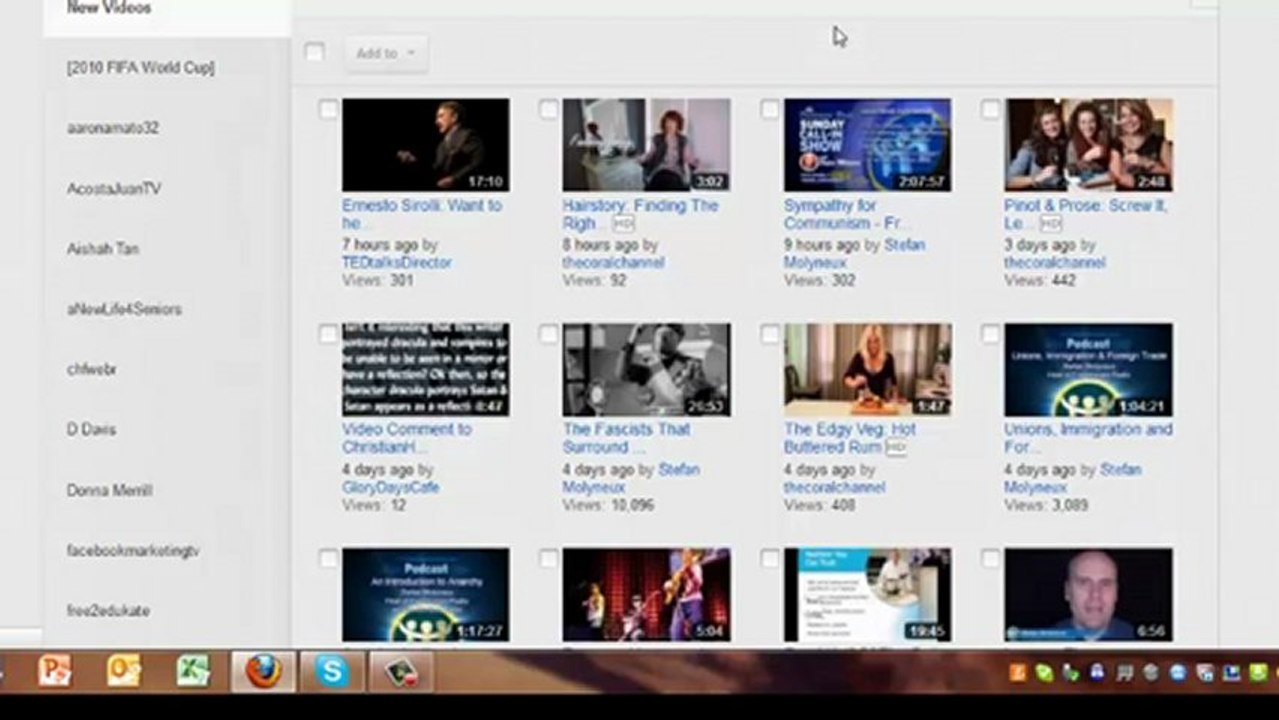Screen dimensions: 1279x720
Task: Click the 1:47 Edgy Veg thumbnail
Action: coord(867,369)
